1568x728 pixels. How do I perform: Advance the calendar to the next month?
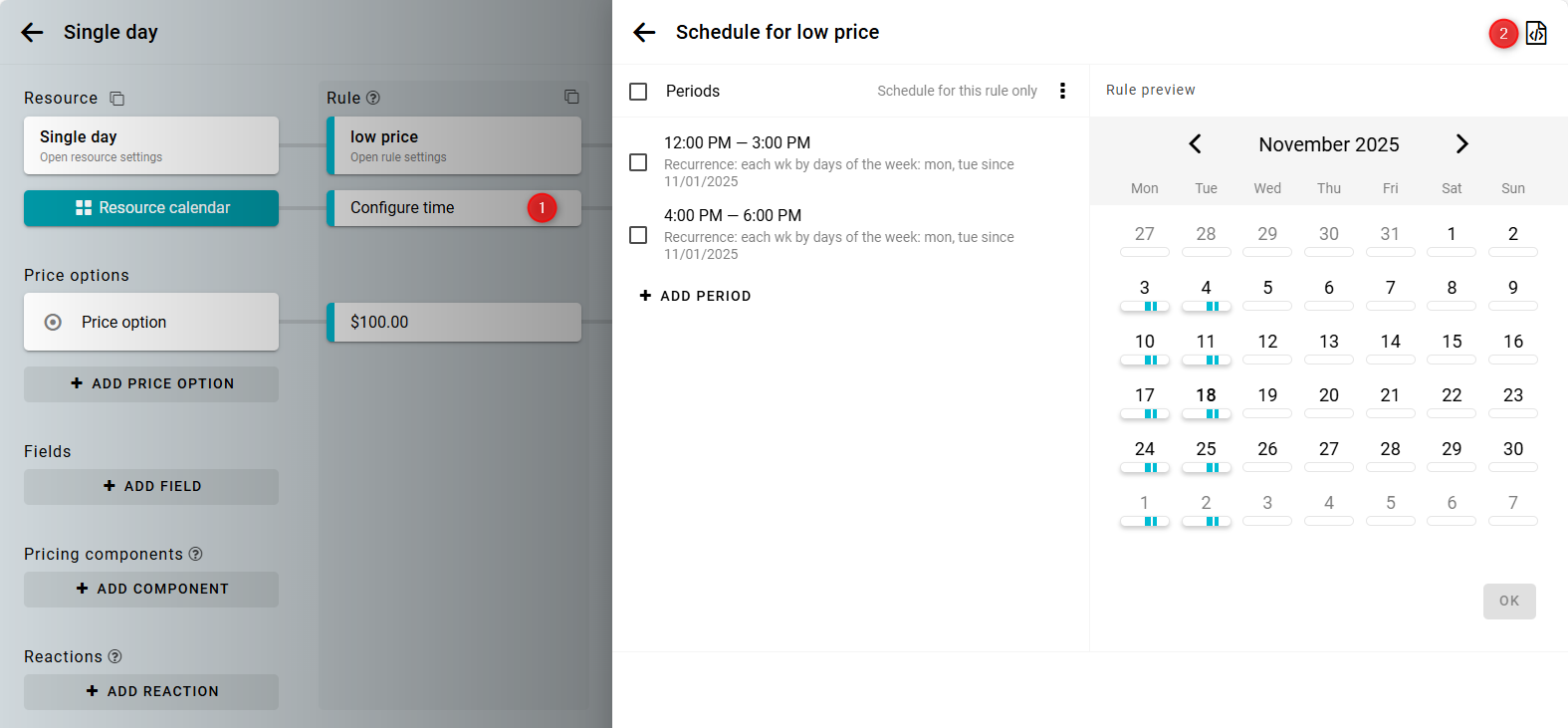[x=1461, y=144]
